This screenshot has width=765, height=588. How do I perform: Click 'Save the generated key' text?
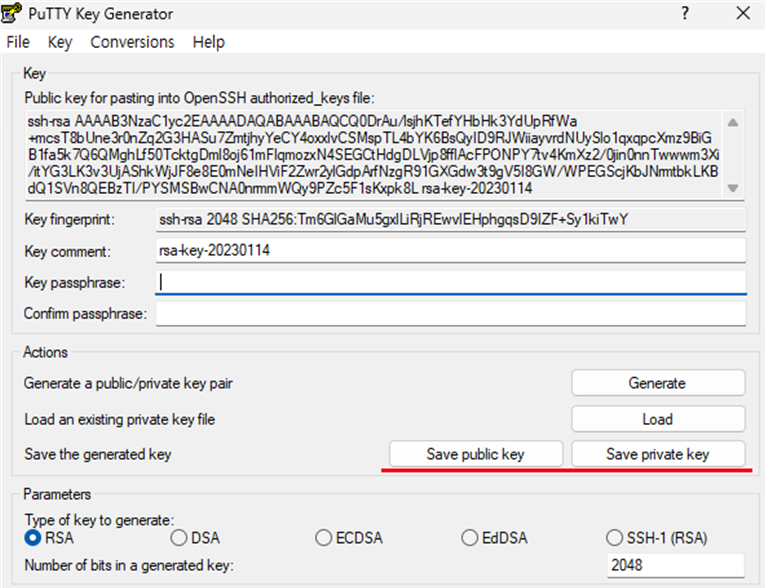[x=98, y=454]
